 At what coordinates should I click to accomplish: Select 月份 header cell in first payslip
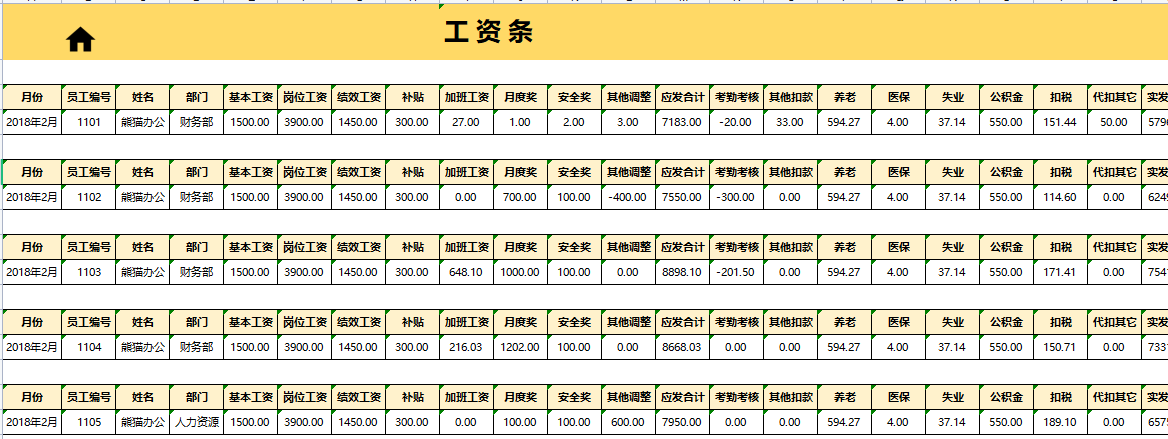pos(32,97)
